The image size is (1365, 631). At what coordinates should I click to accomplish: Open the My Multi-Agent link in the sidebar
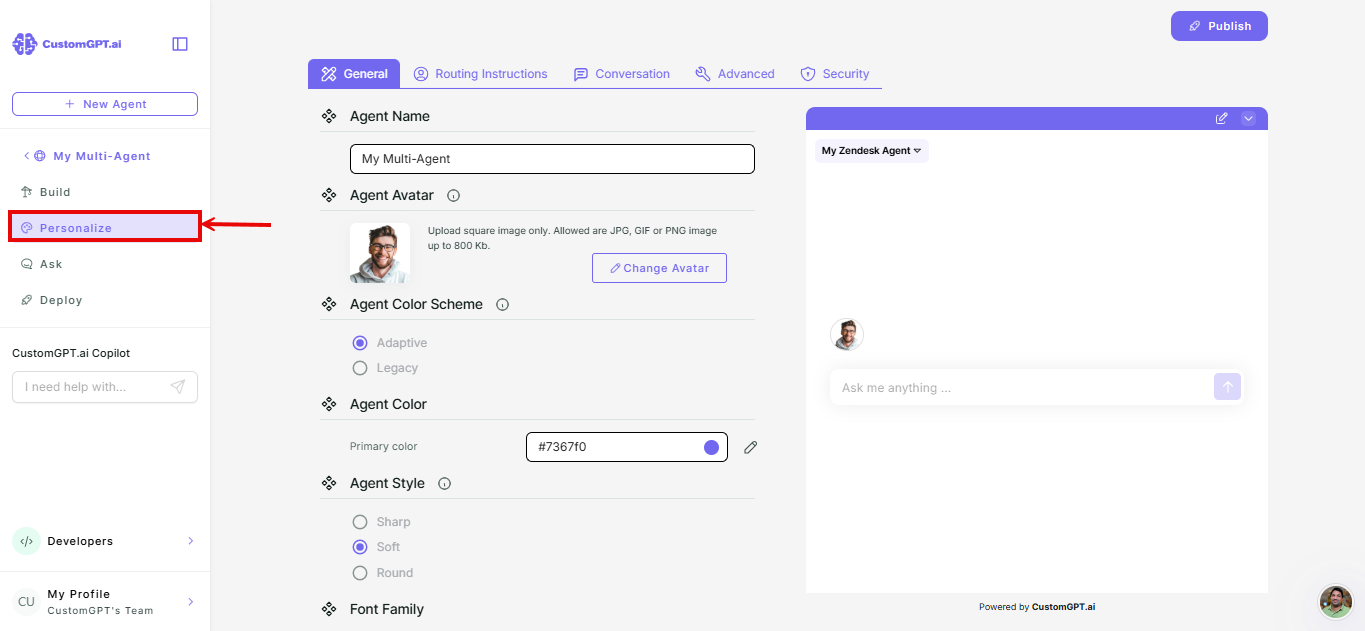click(102, 156)
